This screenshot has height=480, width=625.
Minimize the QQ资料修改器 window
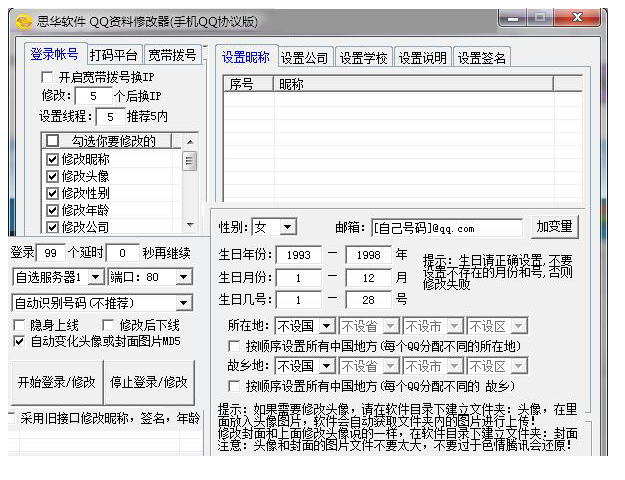tap(514, 19)
